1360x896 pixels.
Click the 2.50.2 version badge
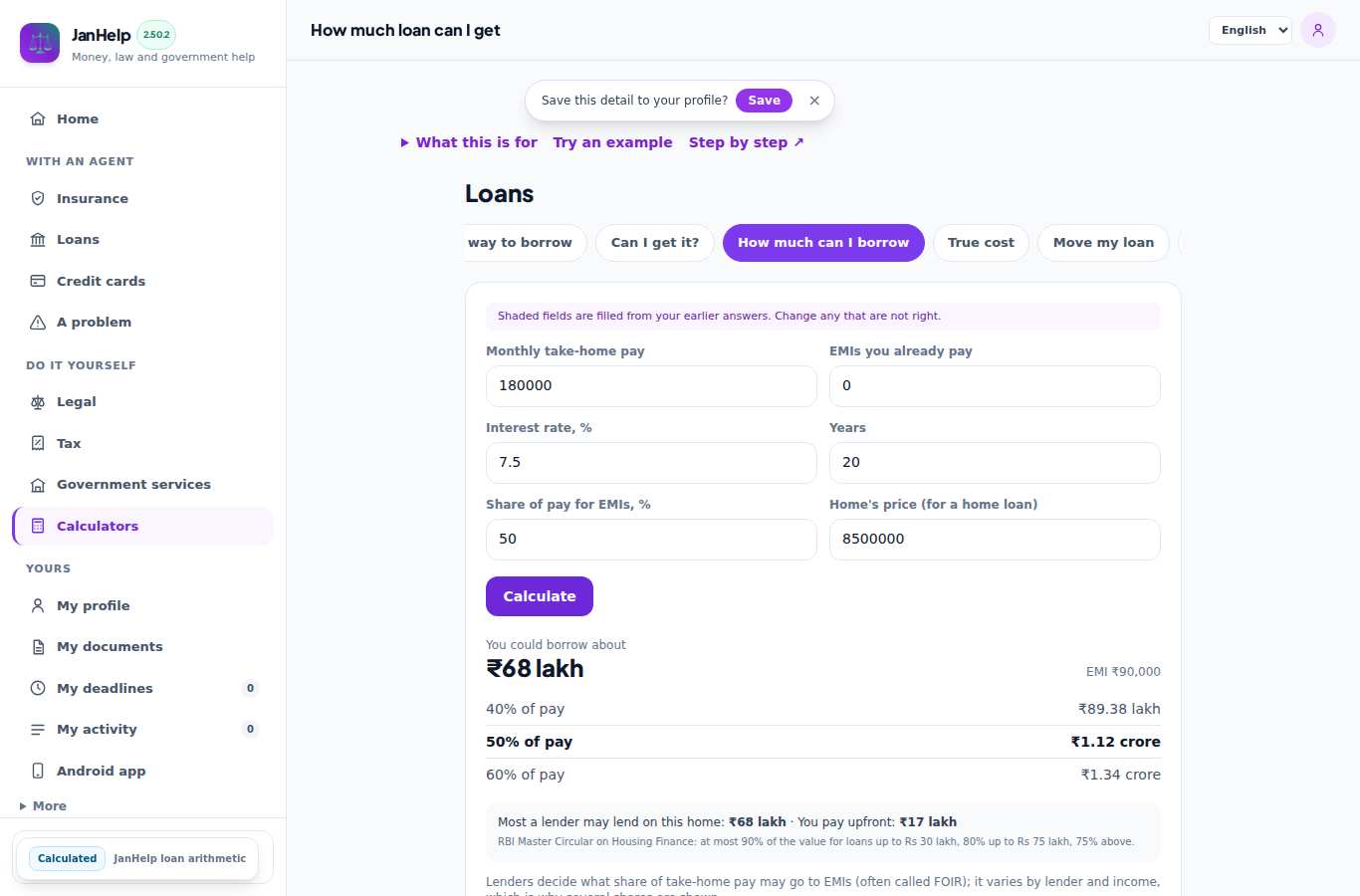tap(156, 35)
